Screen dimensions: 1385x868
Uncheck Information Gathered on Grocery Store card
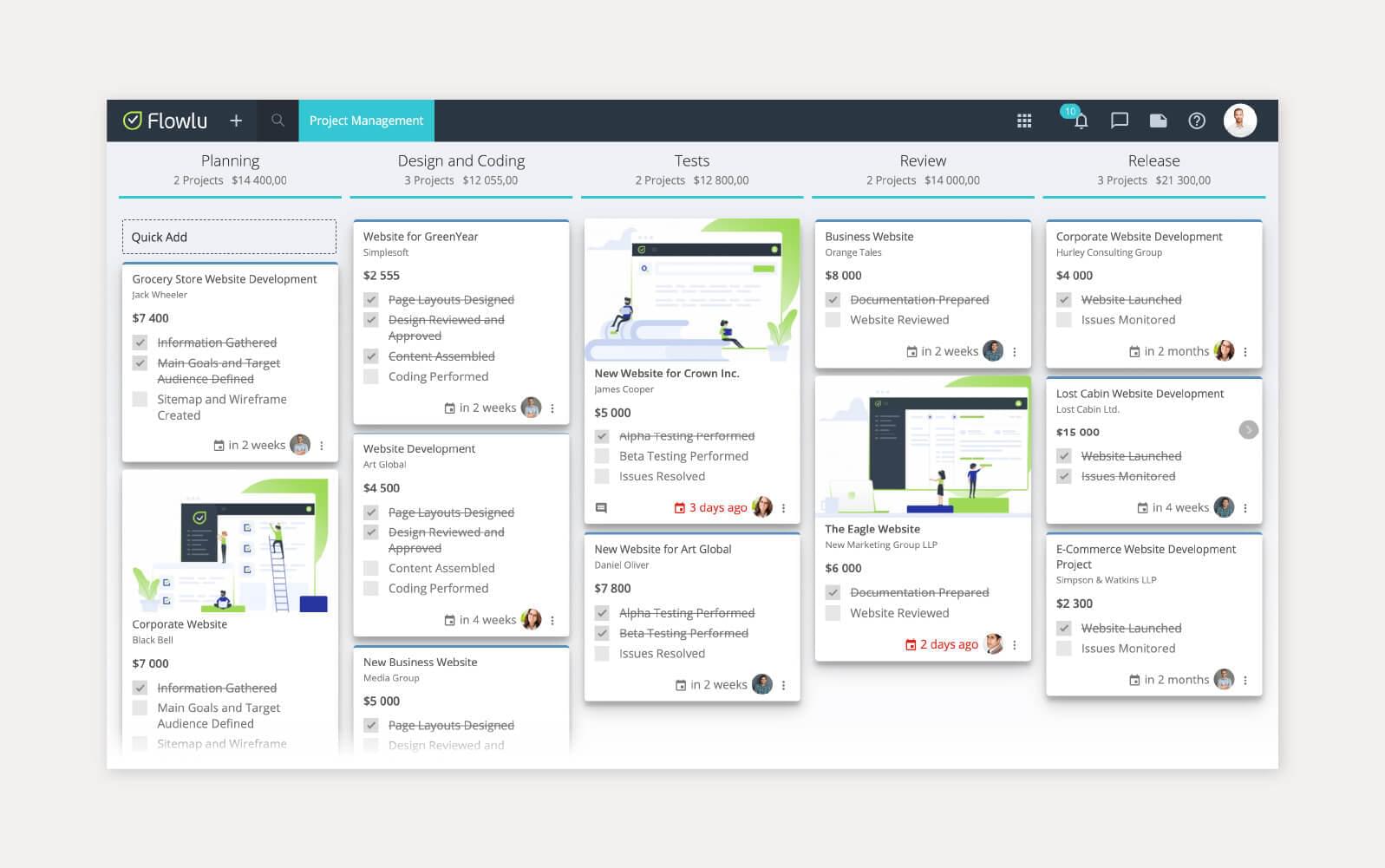click(x=140, y=343)
